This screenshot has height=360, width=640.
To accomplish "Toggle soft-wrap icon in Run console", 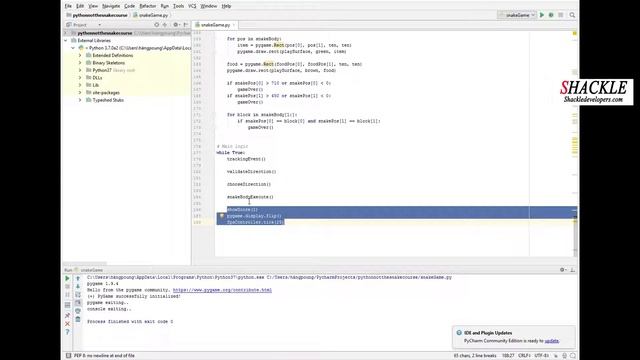I will [78, 295].
